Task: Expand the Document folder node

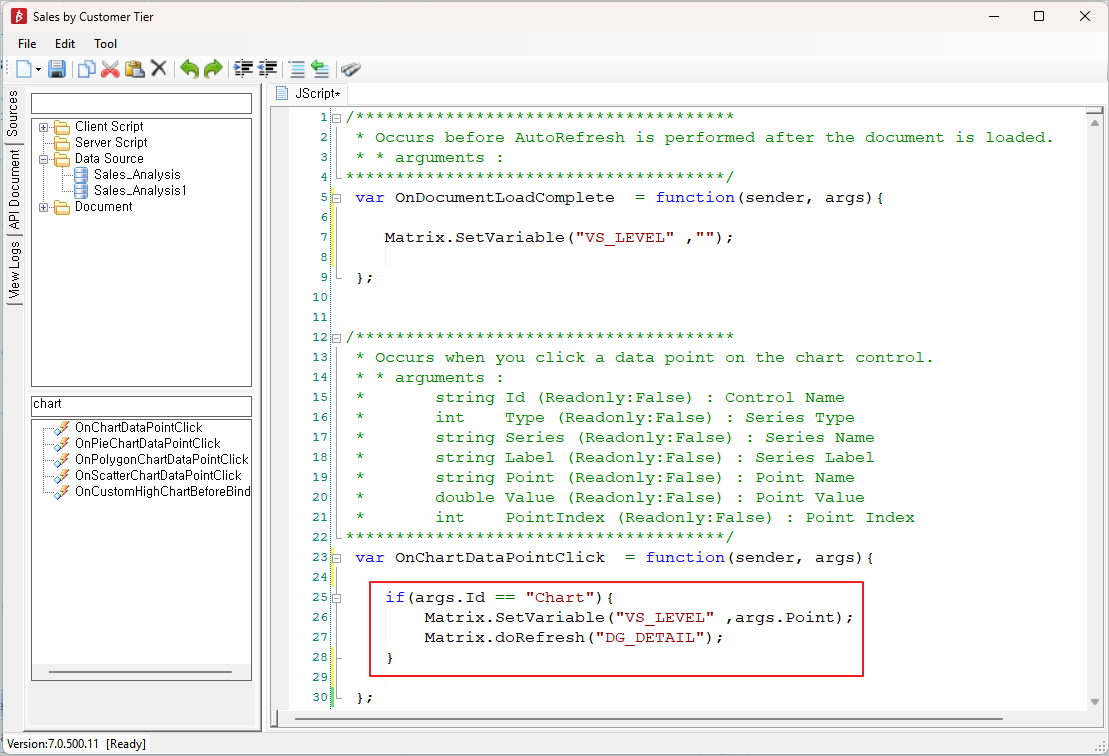Action: pyautogui.click(x=44, y=207)
